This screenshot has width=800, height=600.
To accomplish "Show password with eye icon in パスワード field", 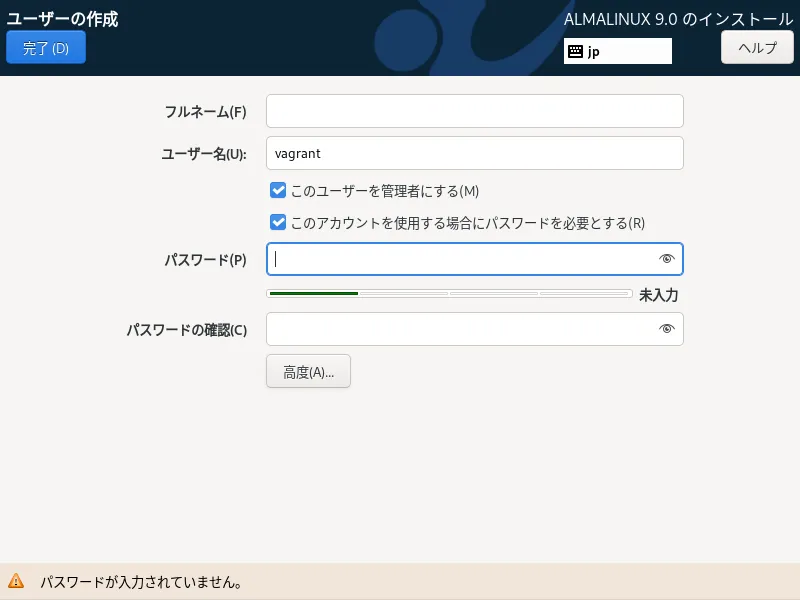I will point(666,259).
